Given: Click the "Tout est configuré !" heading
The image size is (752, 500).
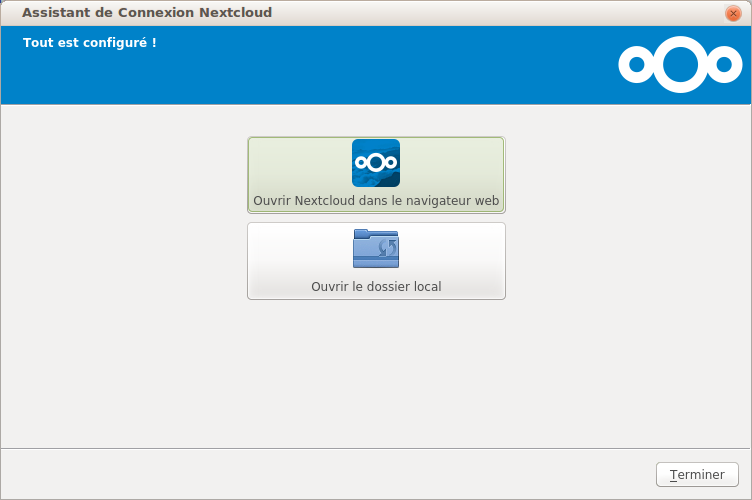Looking at the screenshot, I should (90, 43).
